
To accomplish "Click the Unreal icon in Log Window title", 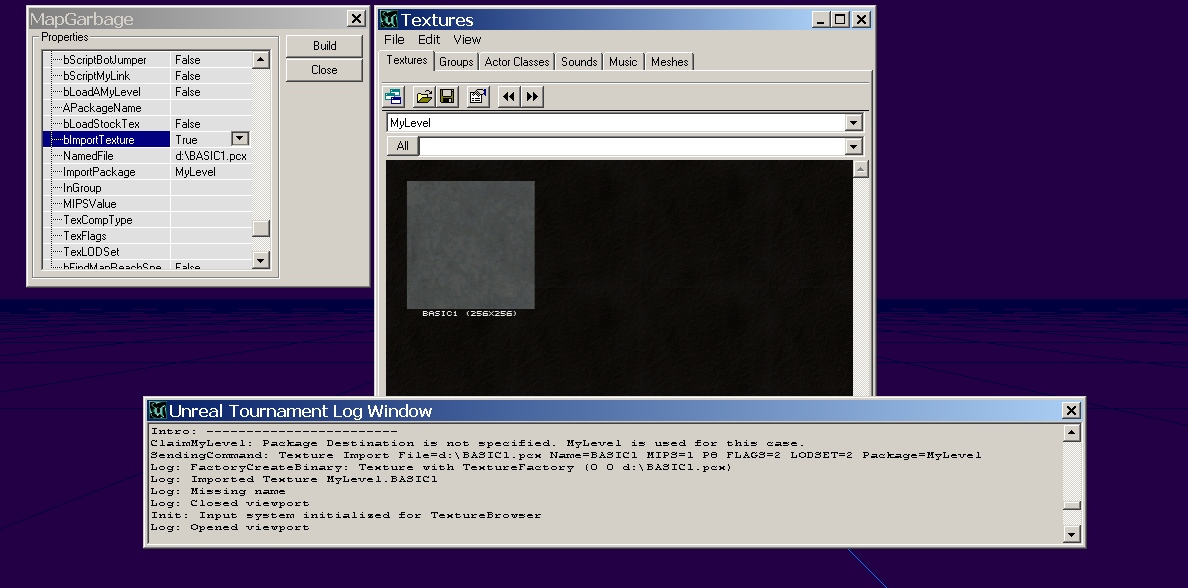I will tap(158, 411).
